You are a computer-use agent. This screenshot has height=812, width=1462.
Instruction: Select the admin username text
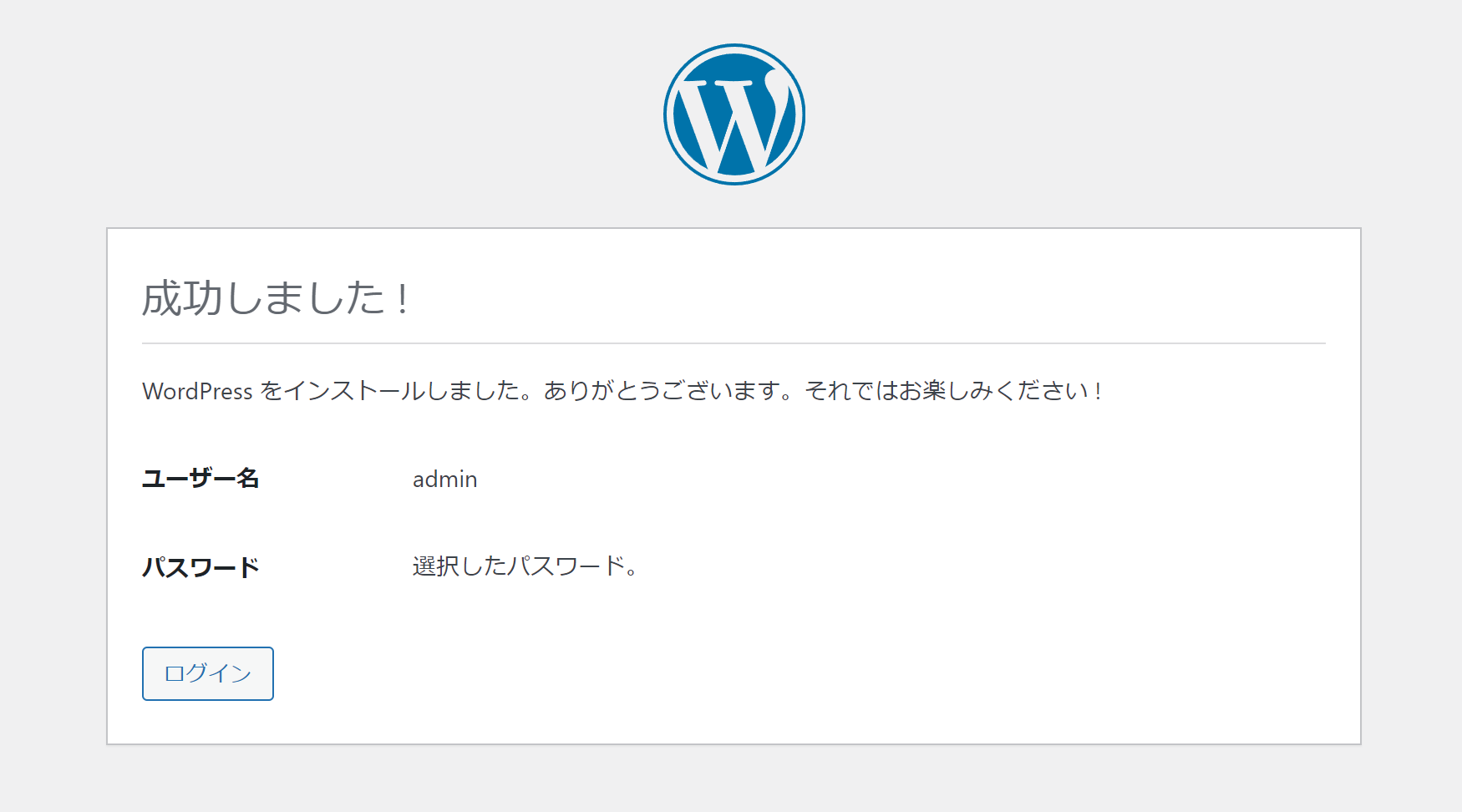coord(444,479)
